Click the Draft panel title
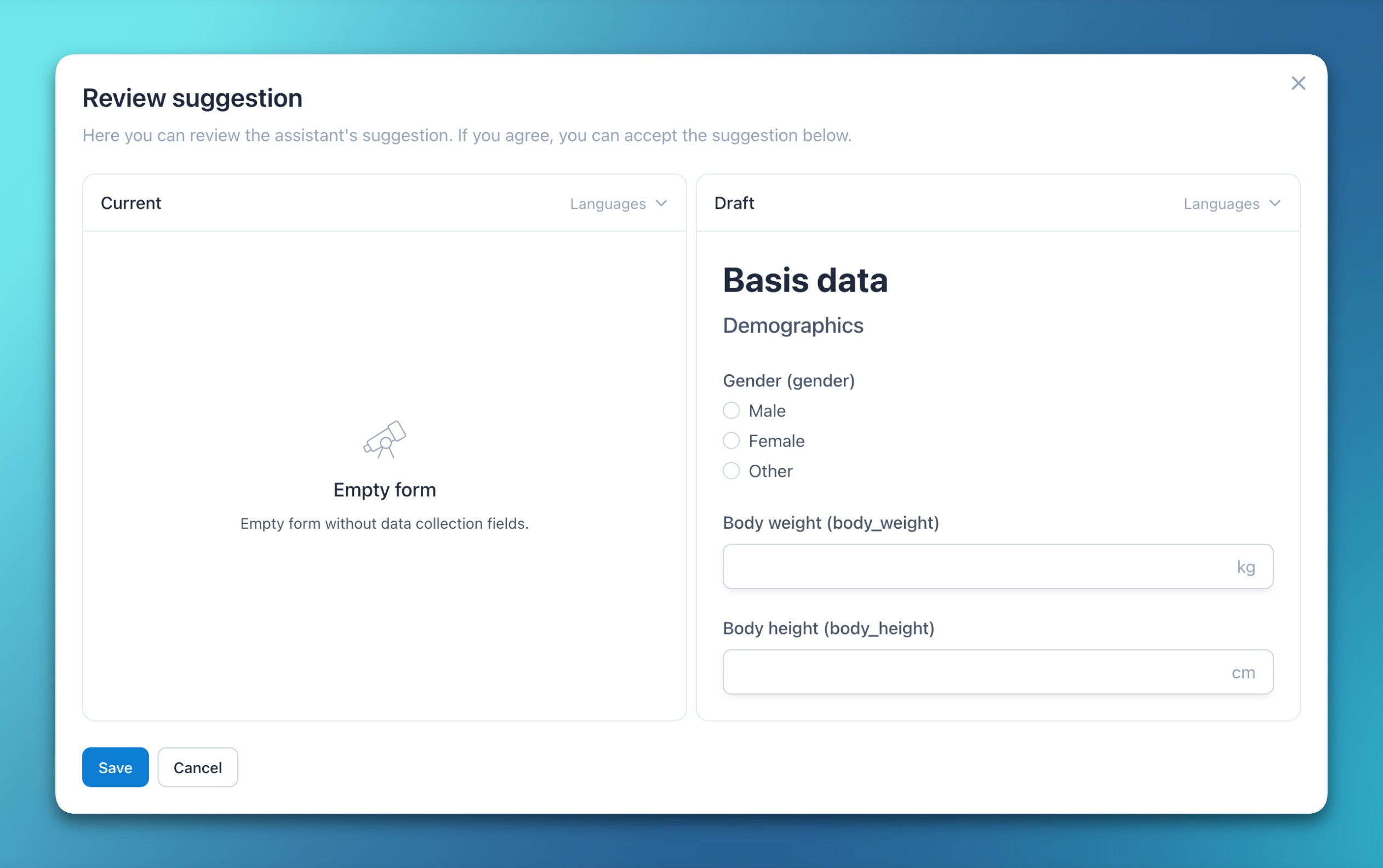1383x868 pixels. point(734,203)
